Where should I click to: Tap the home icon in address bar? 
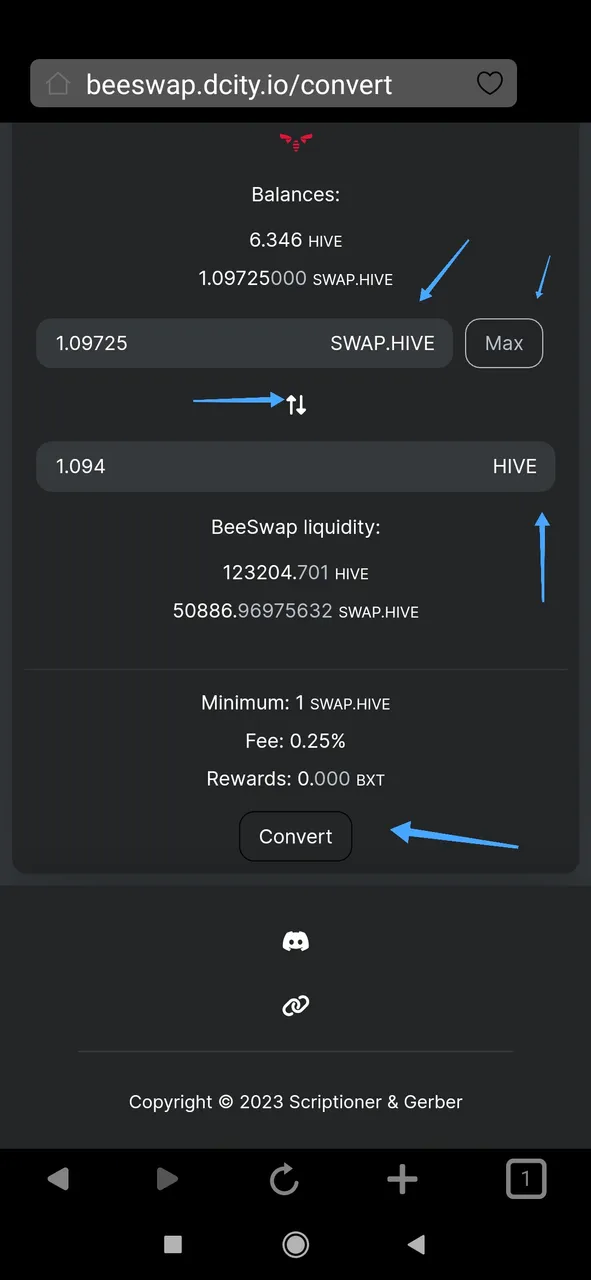(58, 84)
